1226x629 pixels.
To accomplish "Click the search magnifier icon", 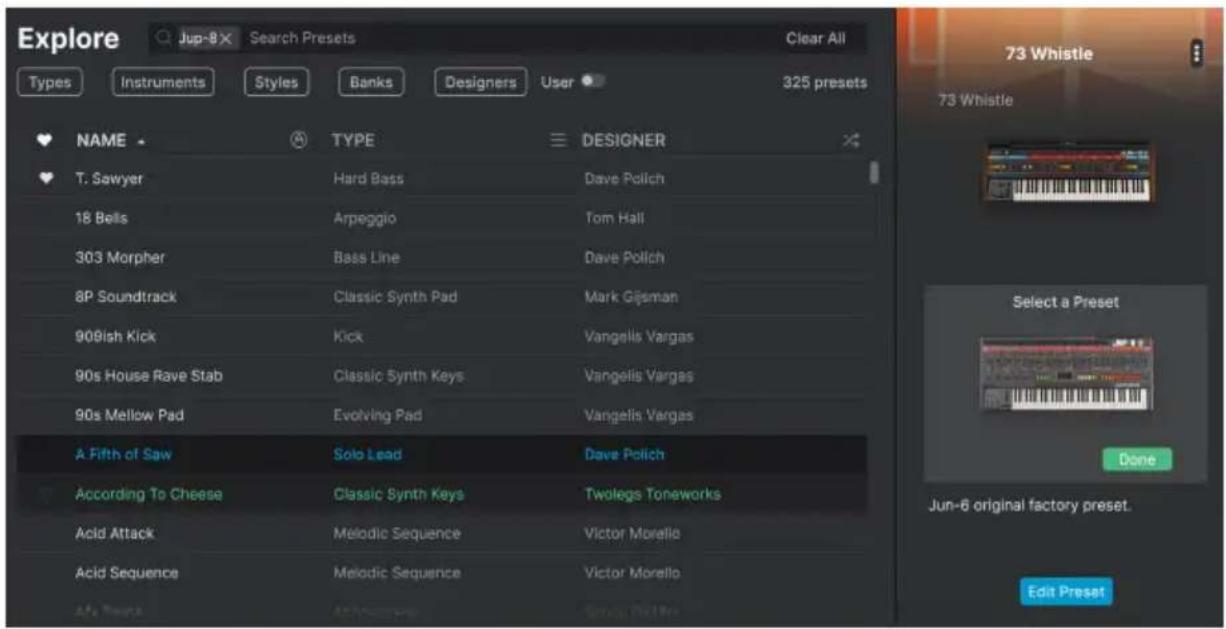I will pyautogui.click(x=165, y=38).
